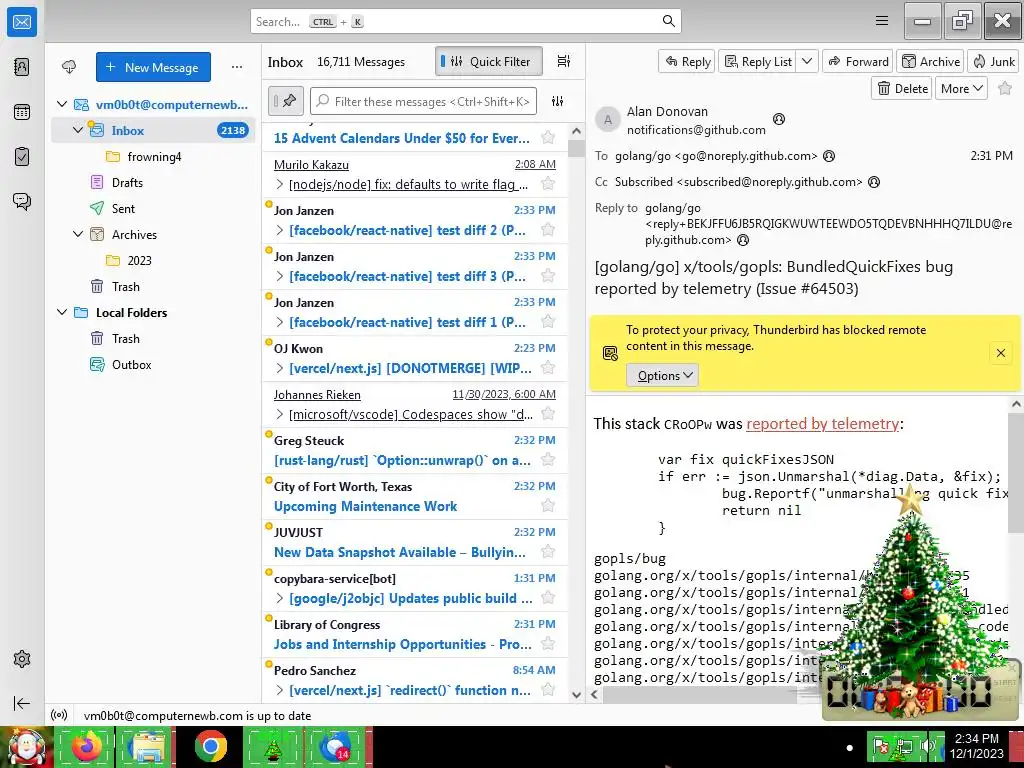Star the rust-lang/rust Option::unwrap message
Screen dimensions: 1024x768
coord(548,460)
